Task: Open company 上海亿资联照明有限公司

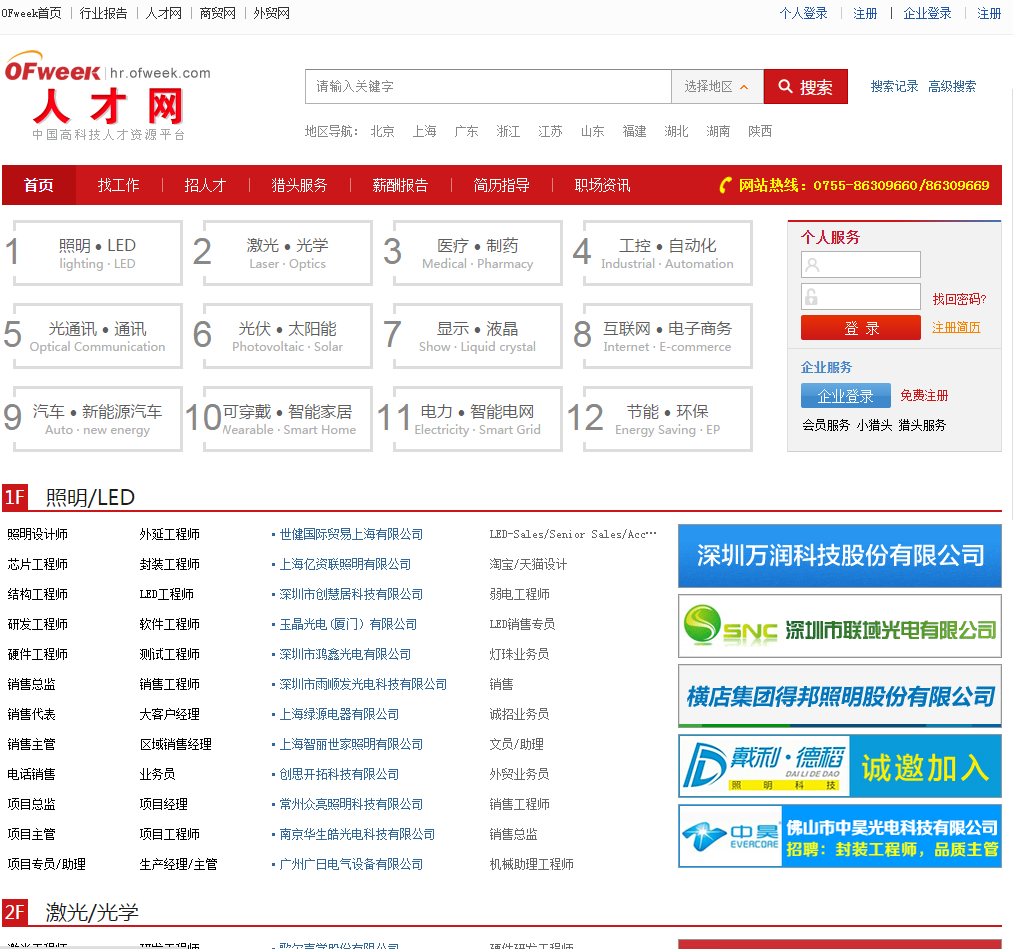Action: pyautogui.click(x=345, y=565)
